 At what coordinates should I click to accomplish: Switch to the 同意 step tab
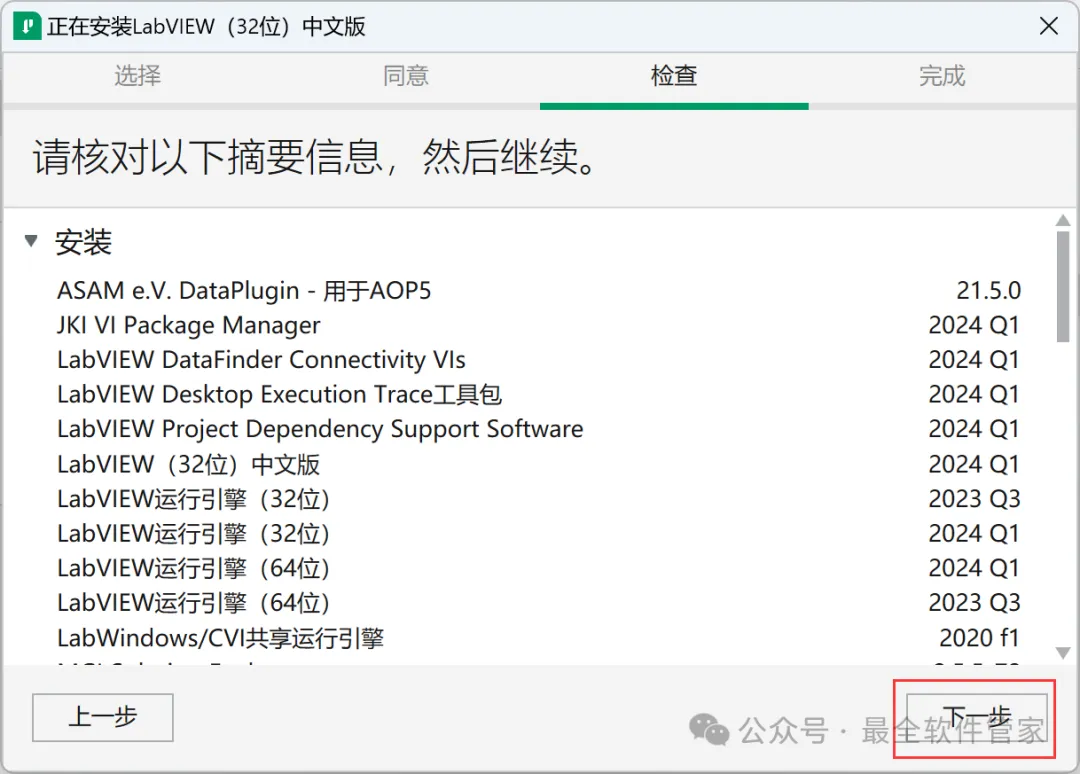click(x=406, y=76)
